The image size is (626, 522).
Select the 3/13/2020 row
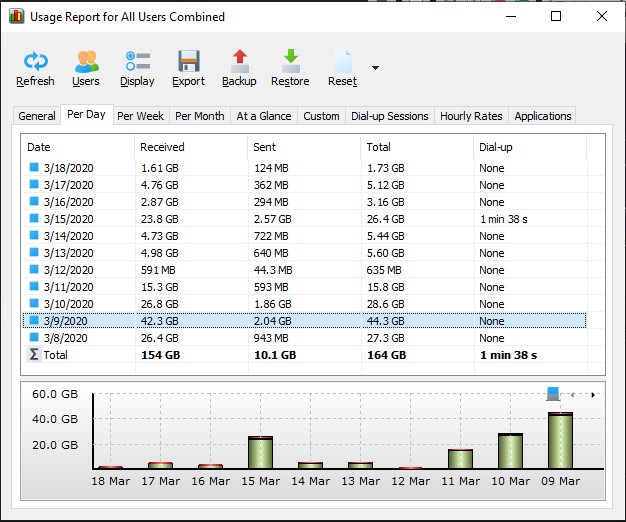tap(305, 253)
